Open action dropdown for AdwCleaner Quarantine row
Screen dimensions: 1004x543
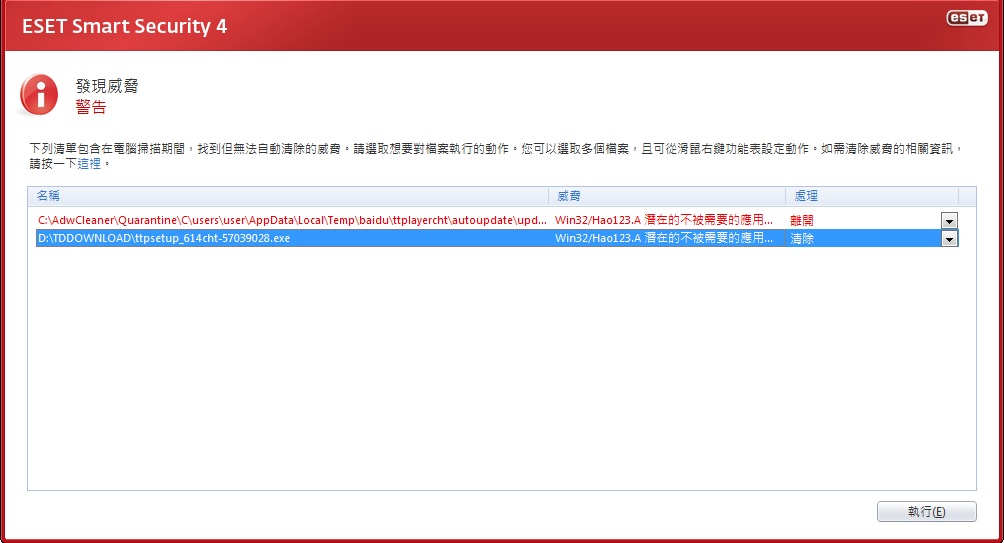click(949, 220)
